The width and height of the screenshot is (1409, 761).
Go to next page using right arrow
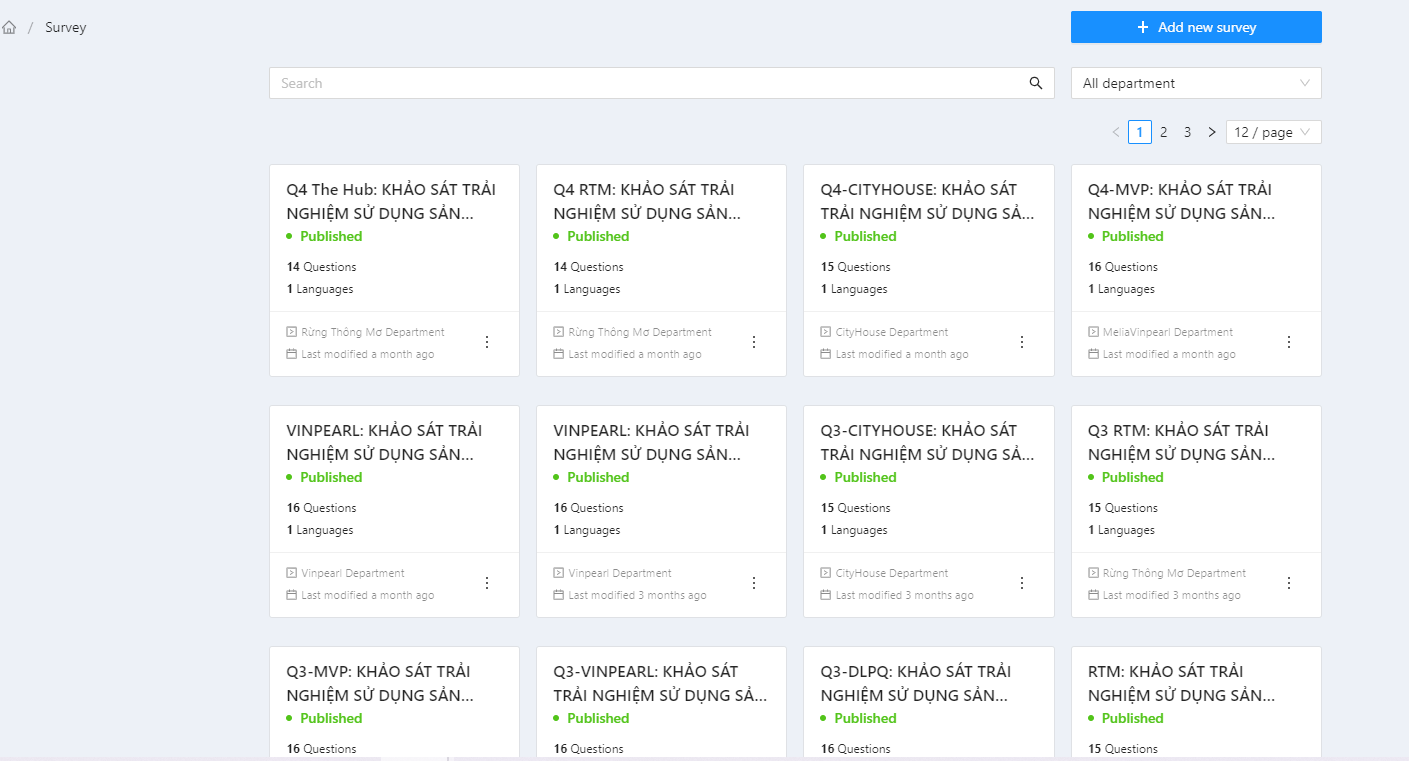pyautogui.click(x=1212, y=132)
